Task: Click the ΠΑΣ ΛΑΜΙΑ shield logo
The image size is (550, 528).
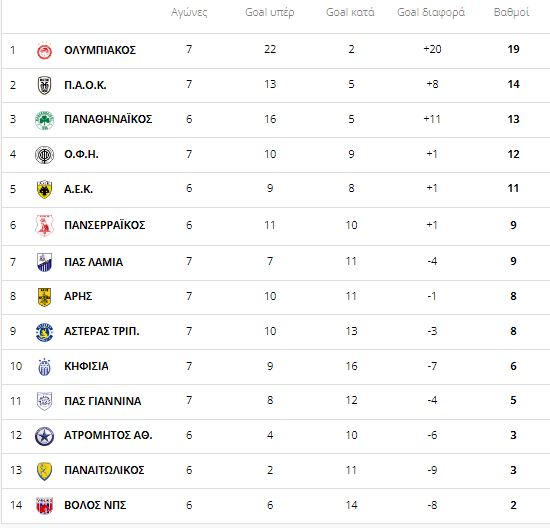Action: point(45,262)
